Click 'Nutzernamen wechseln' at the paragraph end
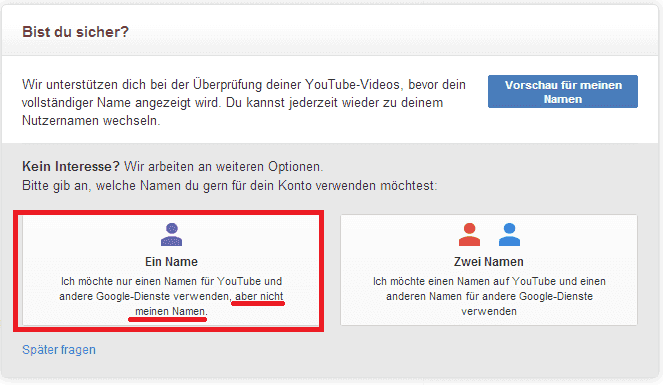This screenshot has width=663, height=385. [x=91, y=121]
